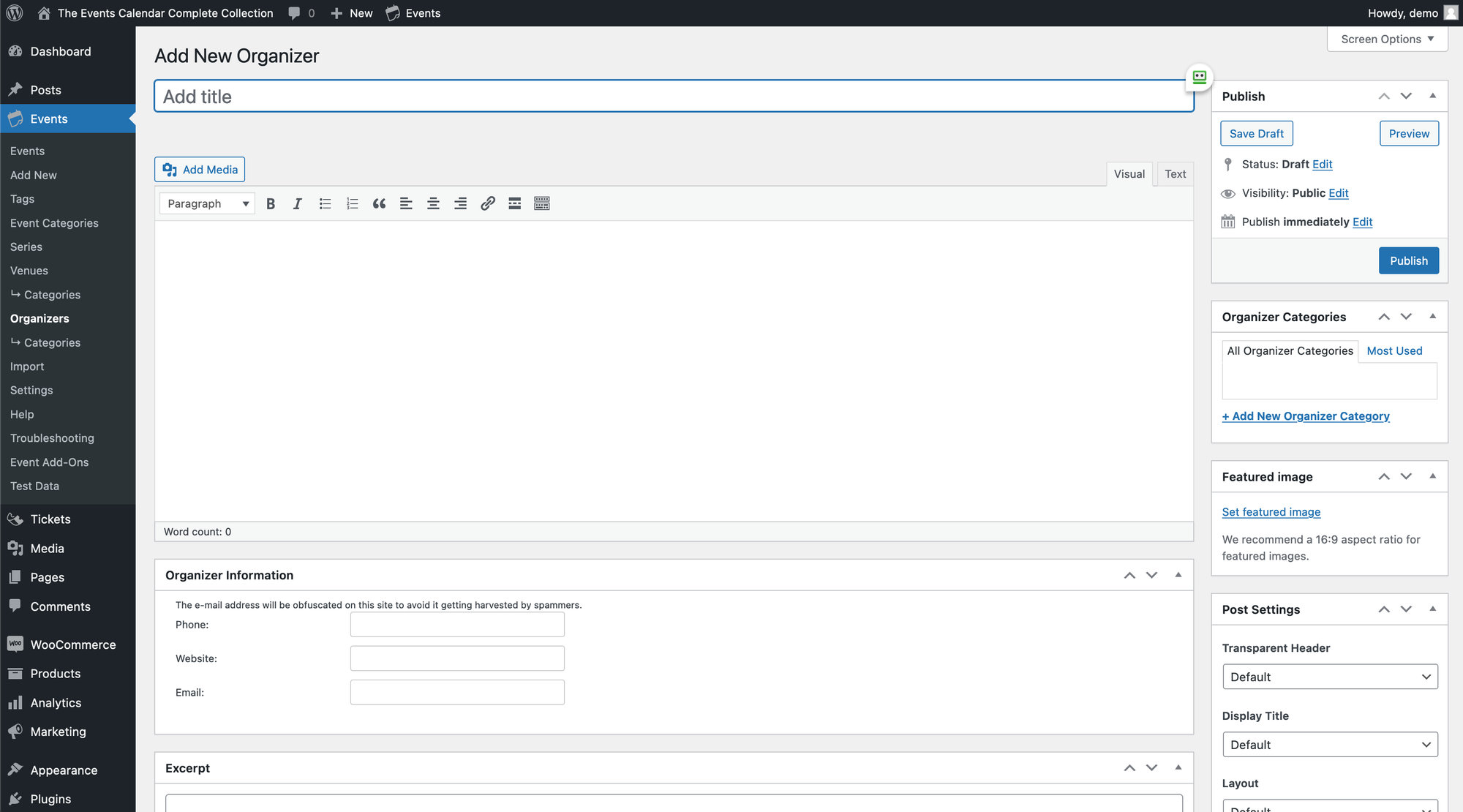This screenshot has height=812, width=1463.
Task: Align text left
Action: coord(406,203)
